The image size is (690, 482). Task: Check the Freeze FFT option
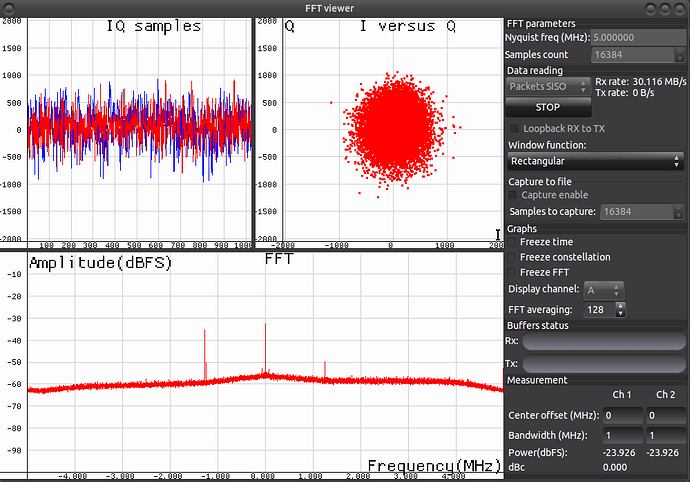coord(514,272)
